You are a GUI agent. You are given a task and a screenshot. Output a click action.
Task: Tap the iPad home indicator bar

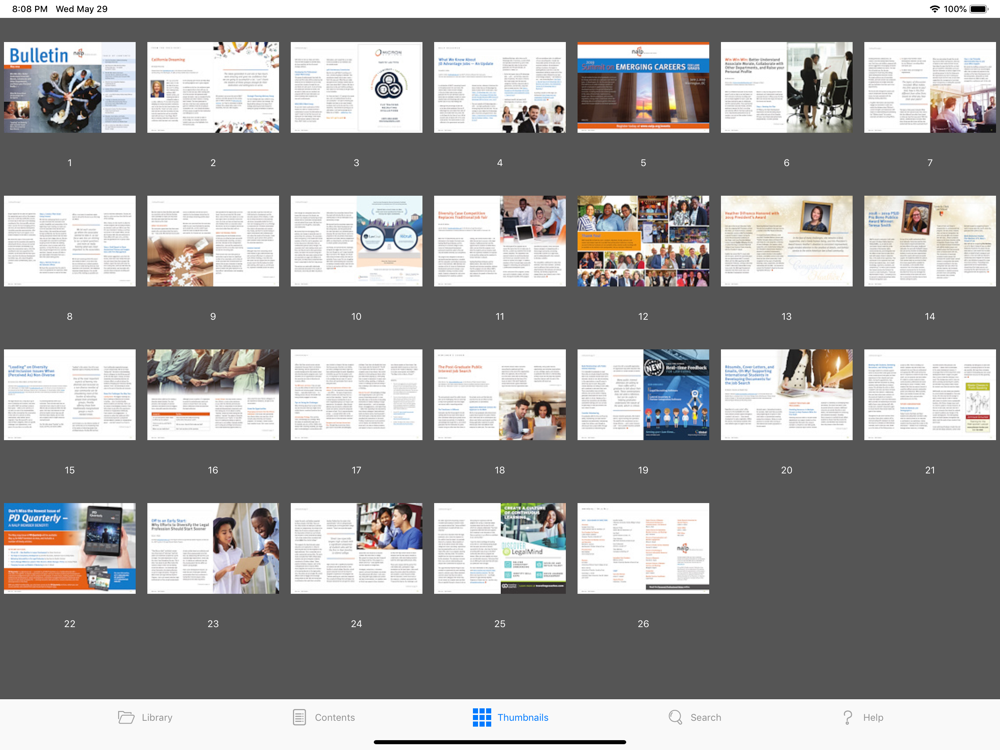(500, 742)
